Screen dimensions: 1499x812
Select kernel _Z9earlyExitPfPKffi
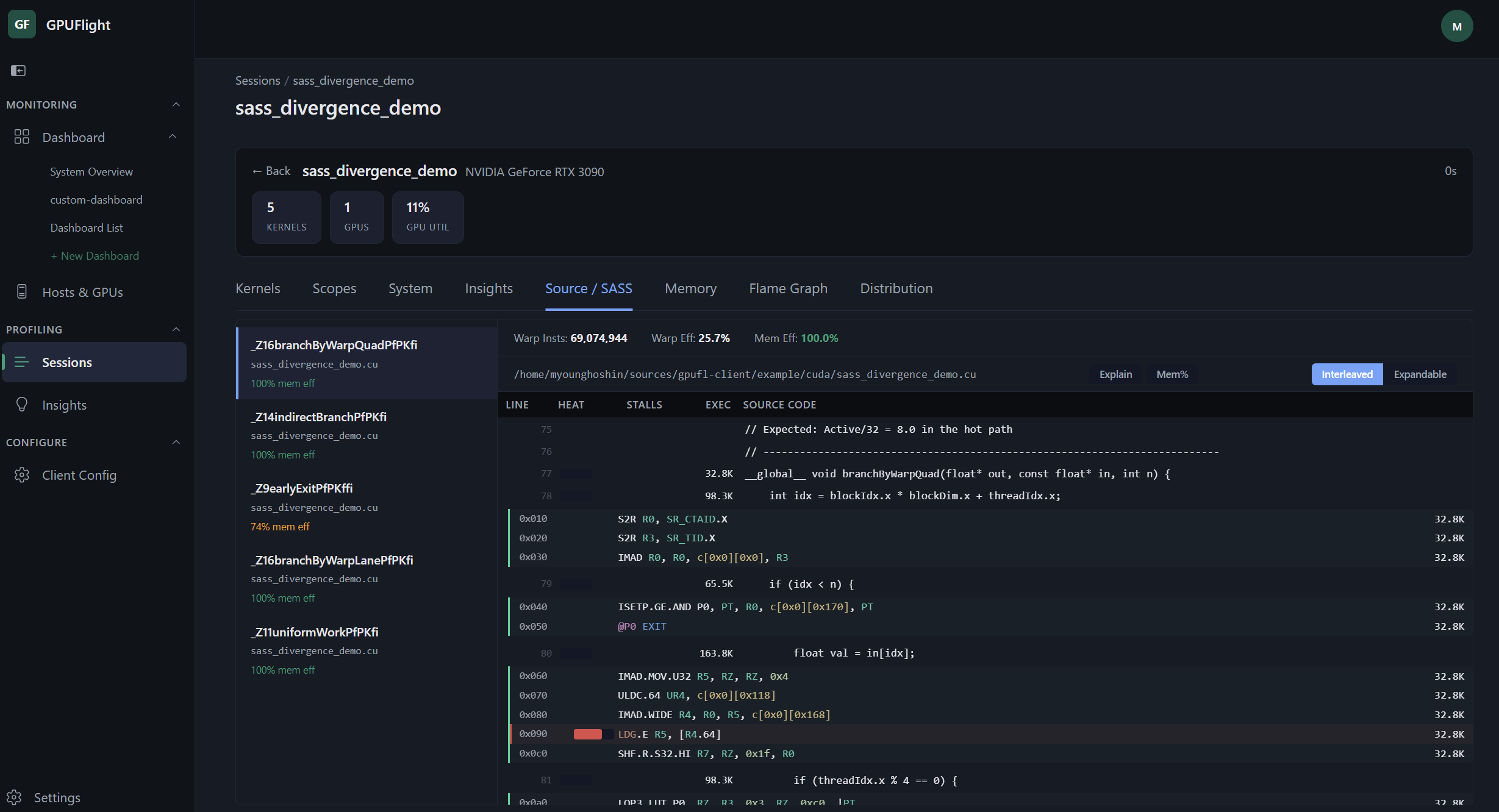367,507
